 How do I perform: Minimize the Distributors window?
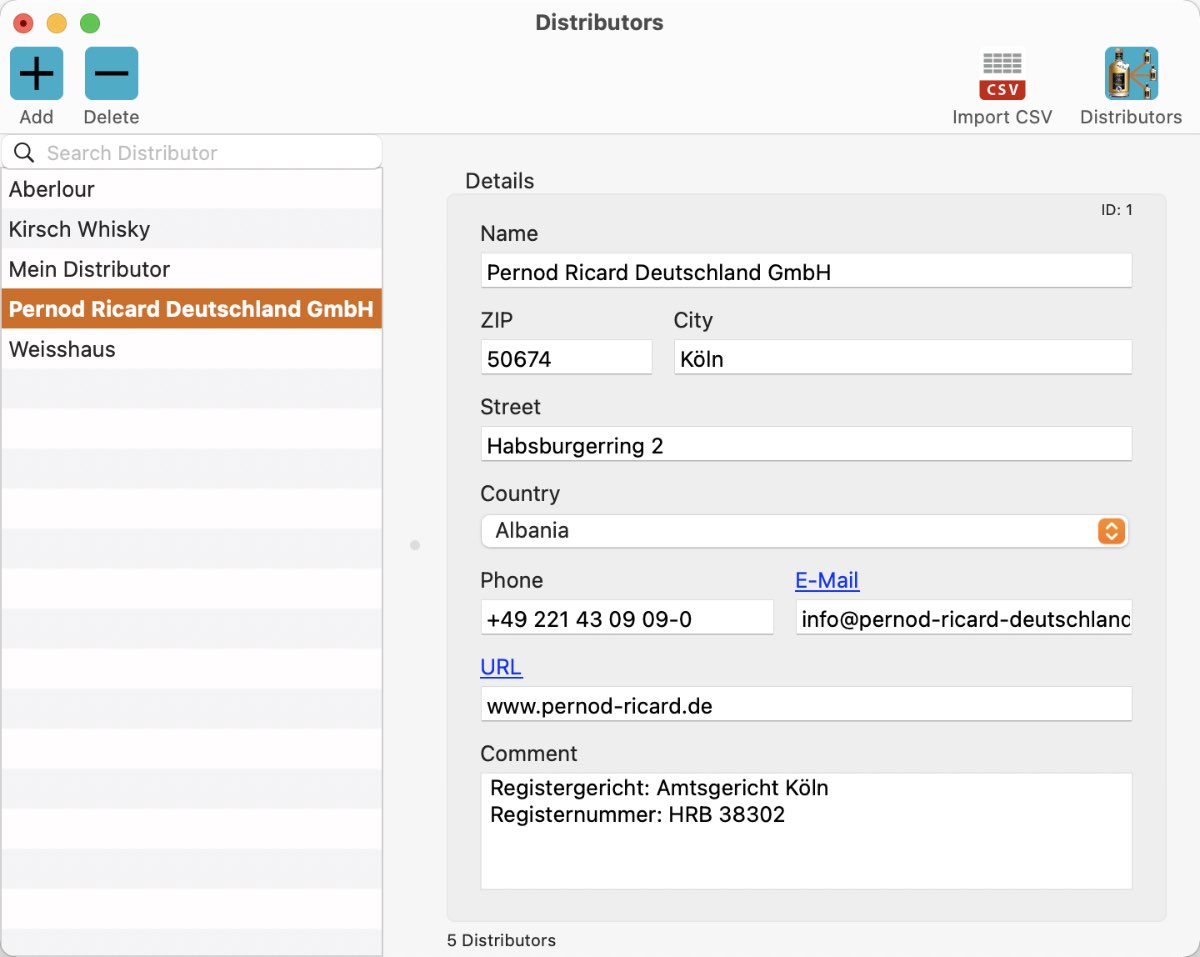point(57,23)
